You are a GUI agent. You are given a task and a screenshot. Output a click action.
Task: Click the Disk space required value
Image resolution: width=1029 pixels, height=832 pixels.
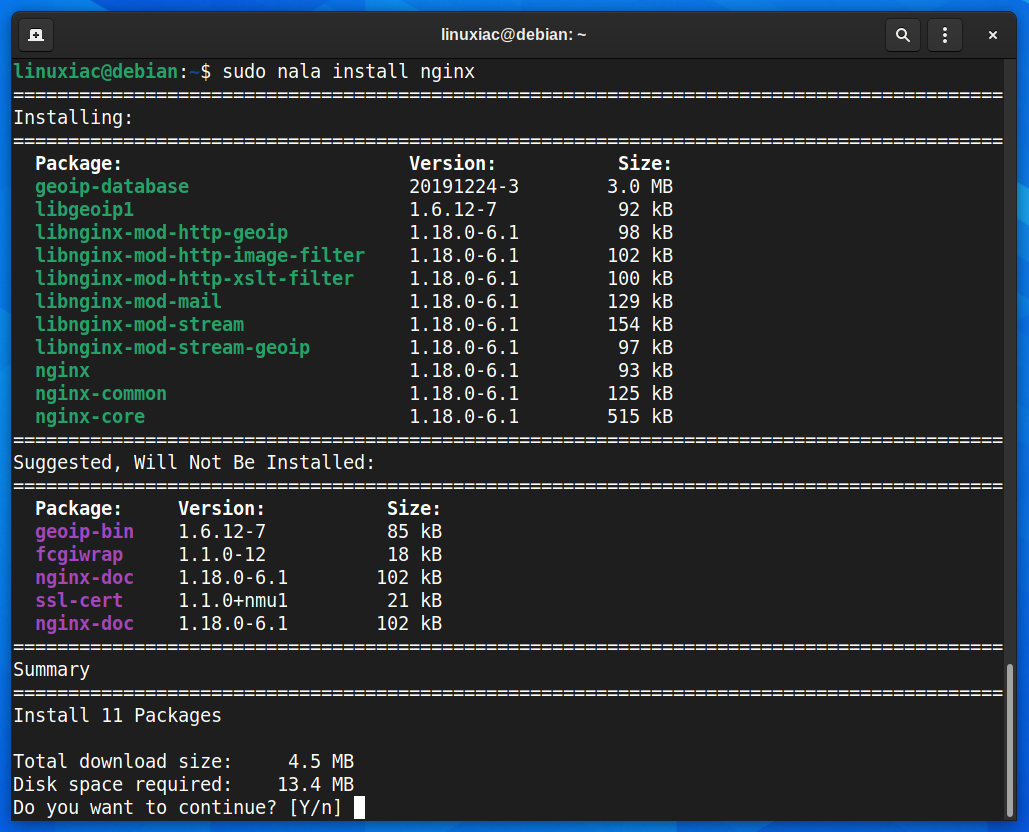[x=316, y=784]
